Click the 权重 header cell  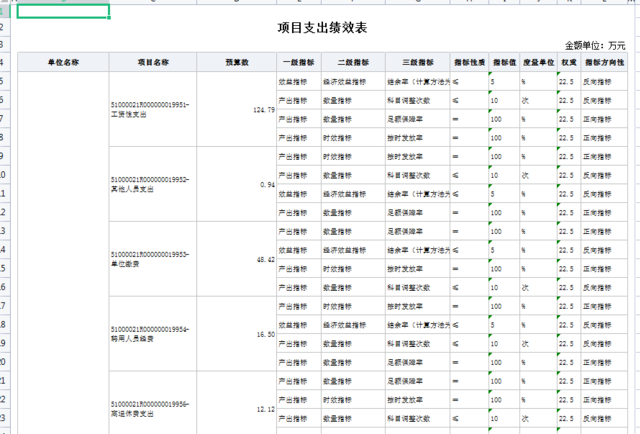point(568,62)
